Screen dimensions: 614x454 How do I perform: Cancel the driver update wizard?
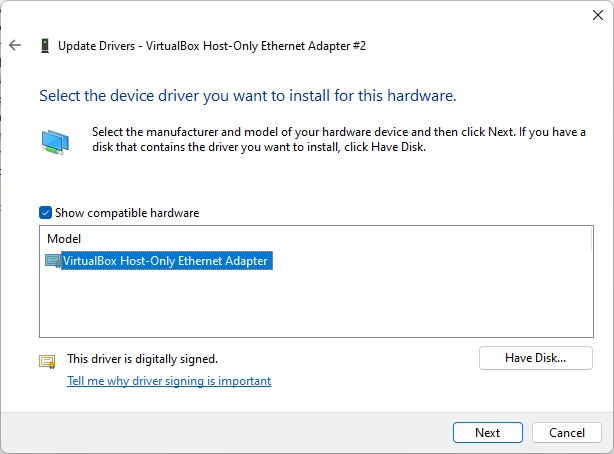coord(567,432)
